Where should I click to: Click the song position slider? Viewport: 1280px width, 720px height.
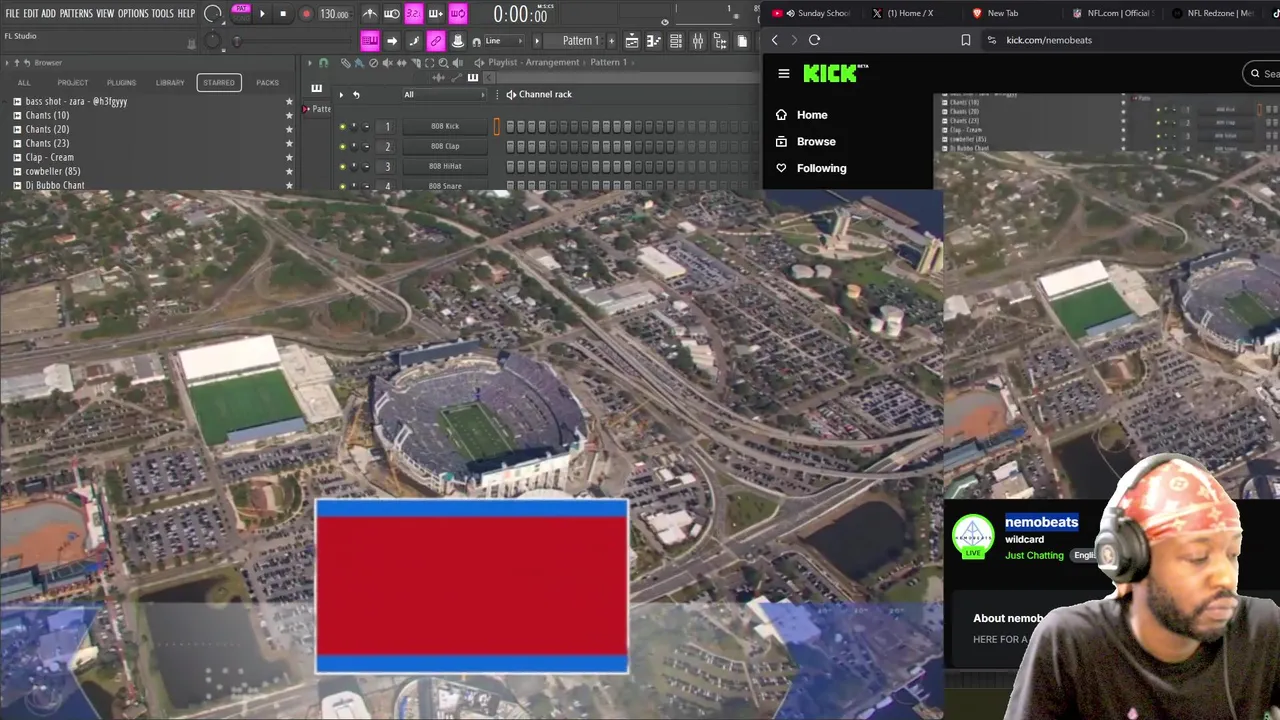coord(292,41)
